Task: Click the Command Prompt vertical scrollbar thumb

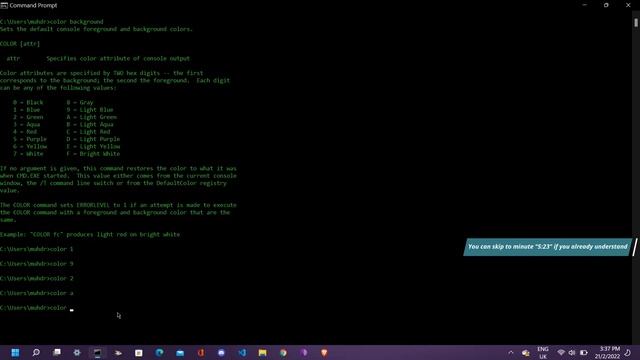Action: (636, 23)
